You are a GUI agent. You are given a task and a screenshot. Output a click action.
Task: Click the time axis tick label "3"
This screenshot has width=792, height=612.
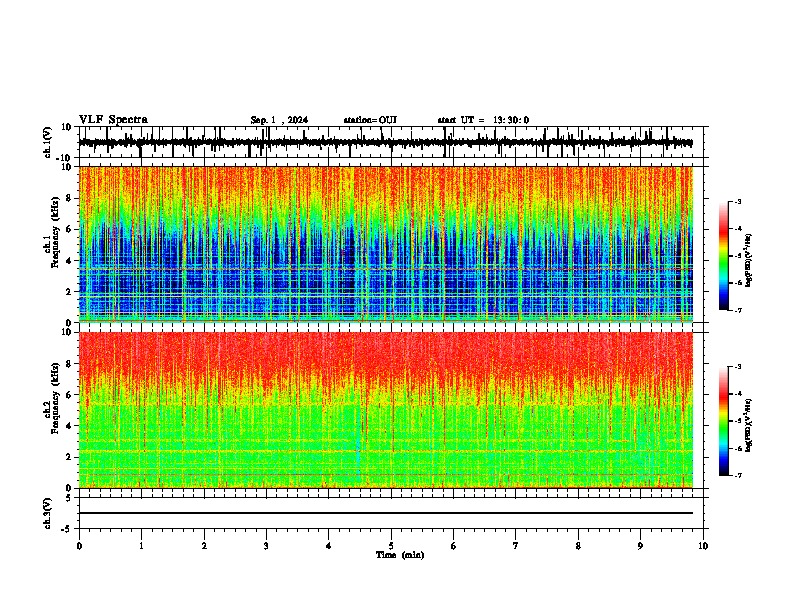266,546
